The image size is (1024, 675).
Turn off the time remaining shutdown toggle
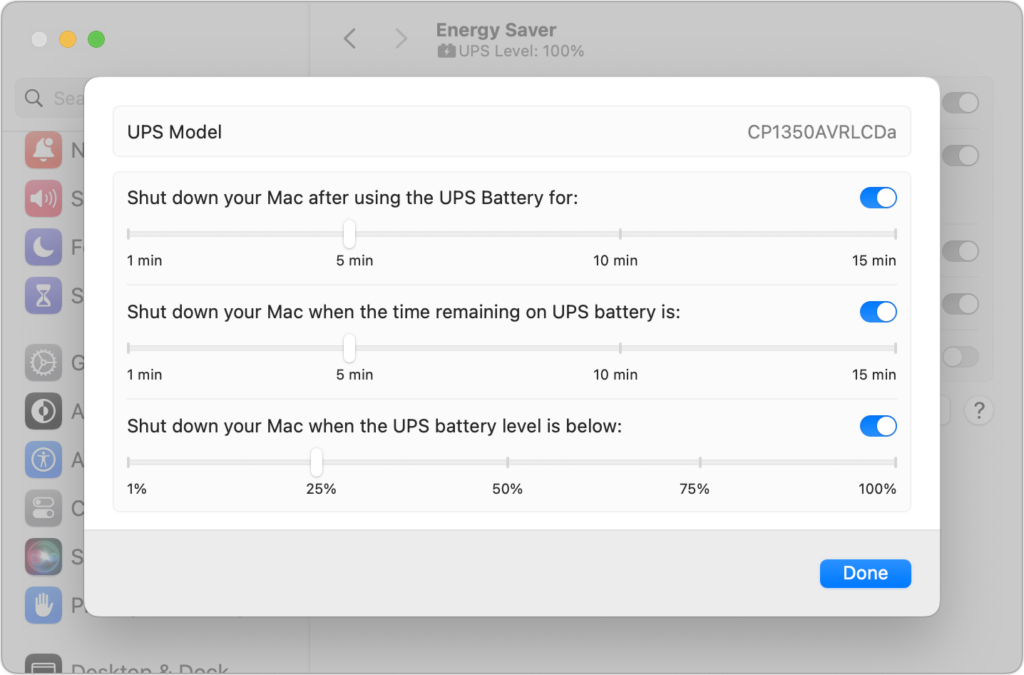pos(878,312)
